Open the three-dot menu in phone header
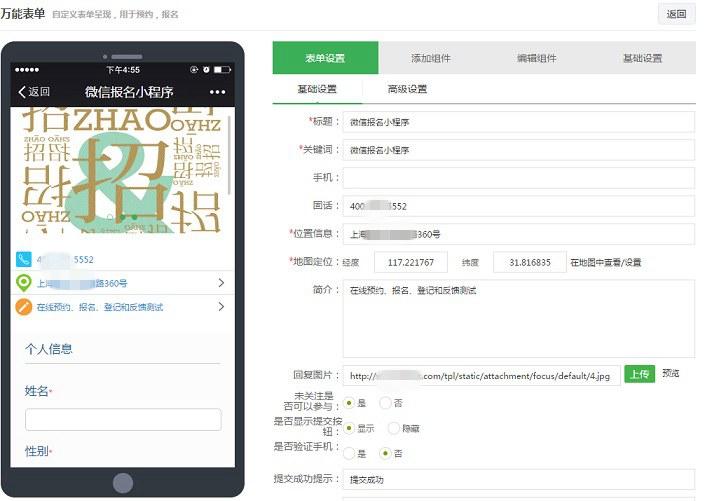 [x=218, y=92]
